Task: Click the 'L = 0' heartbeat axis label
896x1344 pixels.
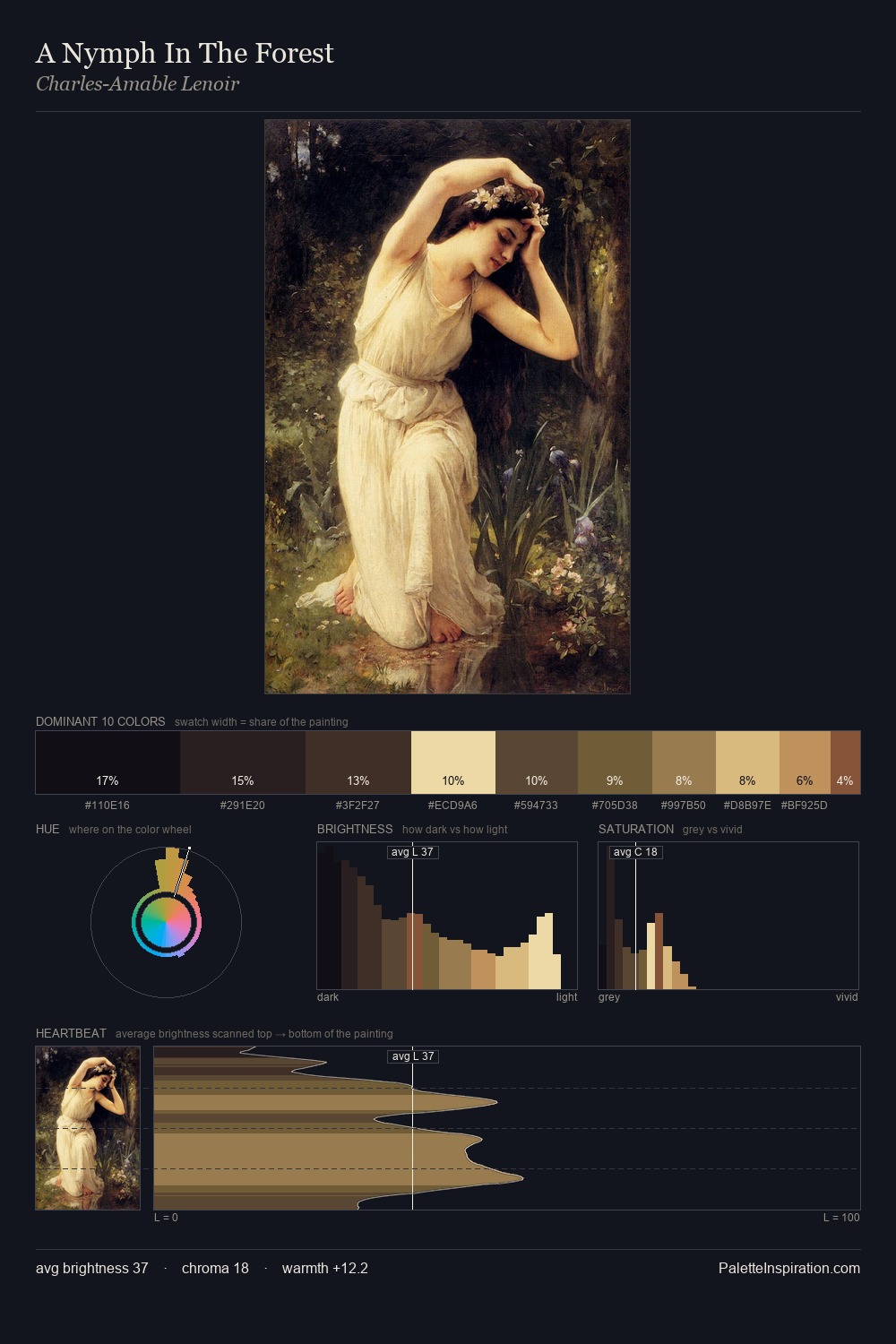Action: pos(166,1218)
